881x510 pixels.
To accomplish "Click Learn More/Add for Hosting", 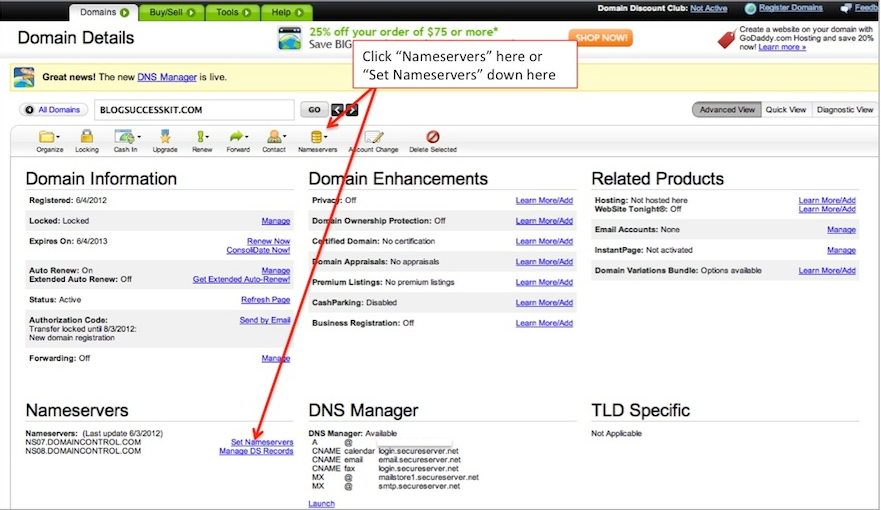I will 827,200.
